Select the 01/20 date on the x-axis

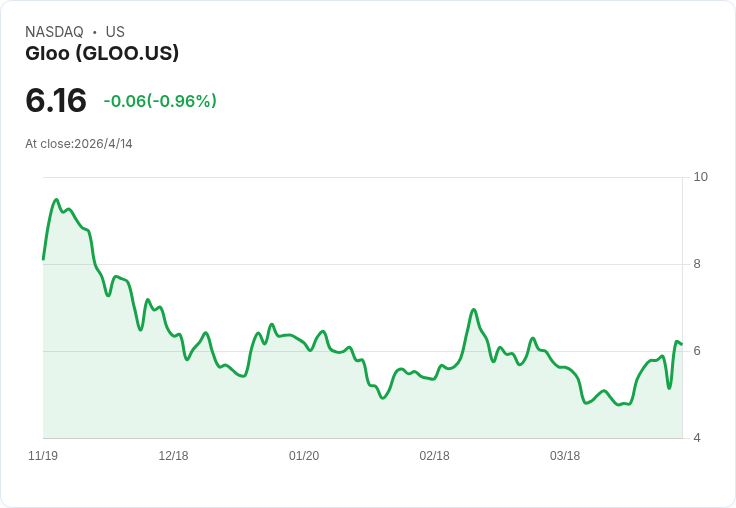[x=304, y=456]
